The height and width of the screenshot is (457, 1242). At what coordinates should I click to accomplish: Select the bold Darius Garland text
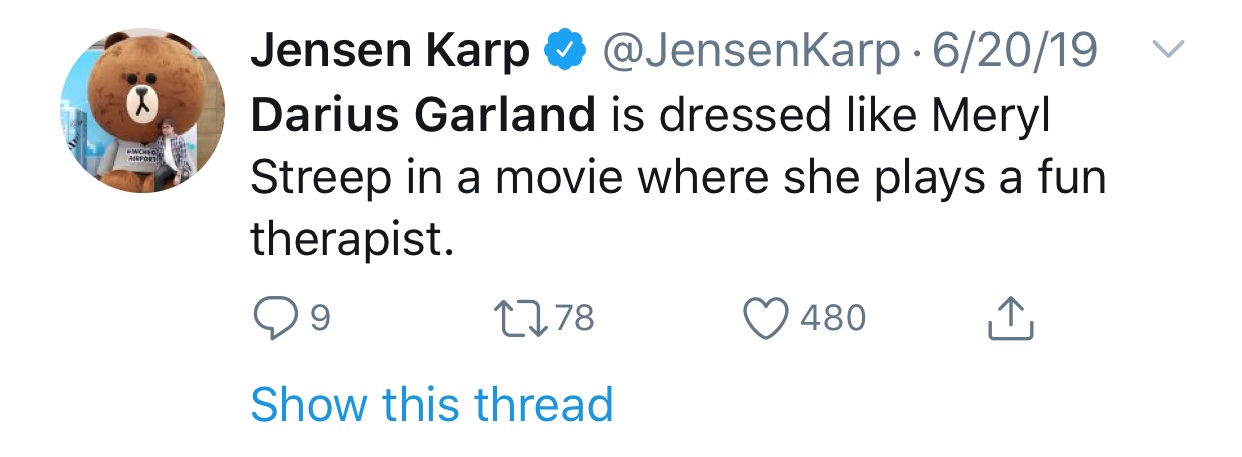421,116
